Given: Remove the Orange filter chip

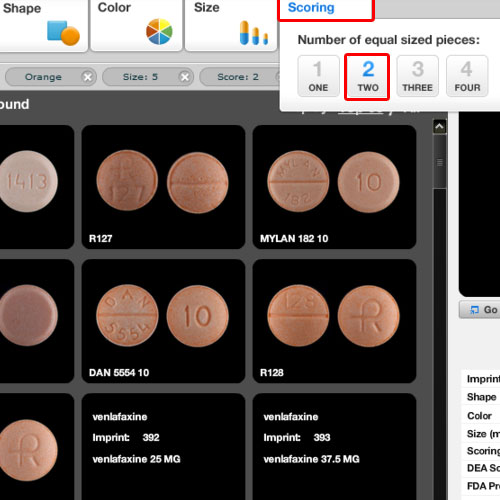Looking at the screenshot, I should 88,77.
